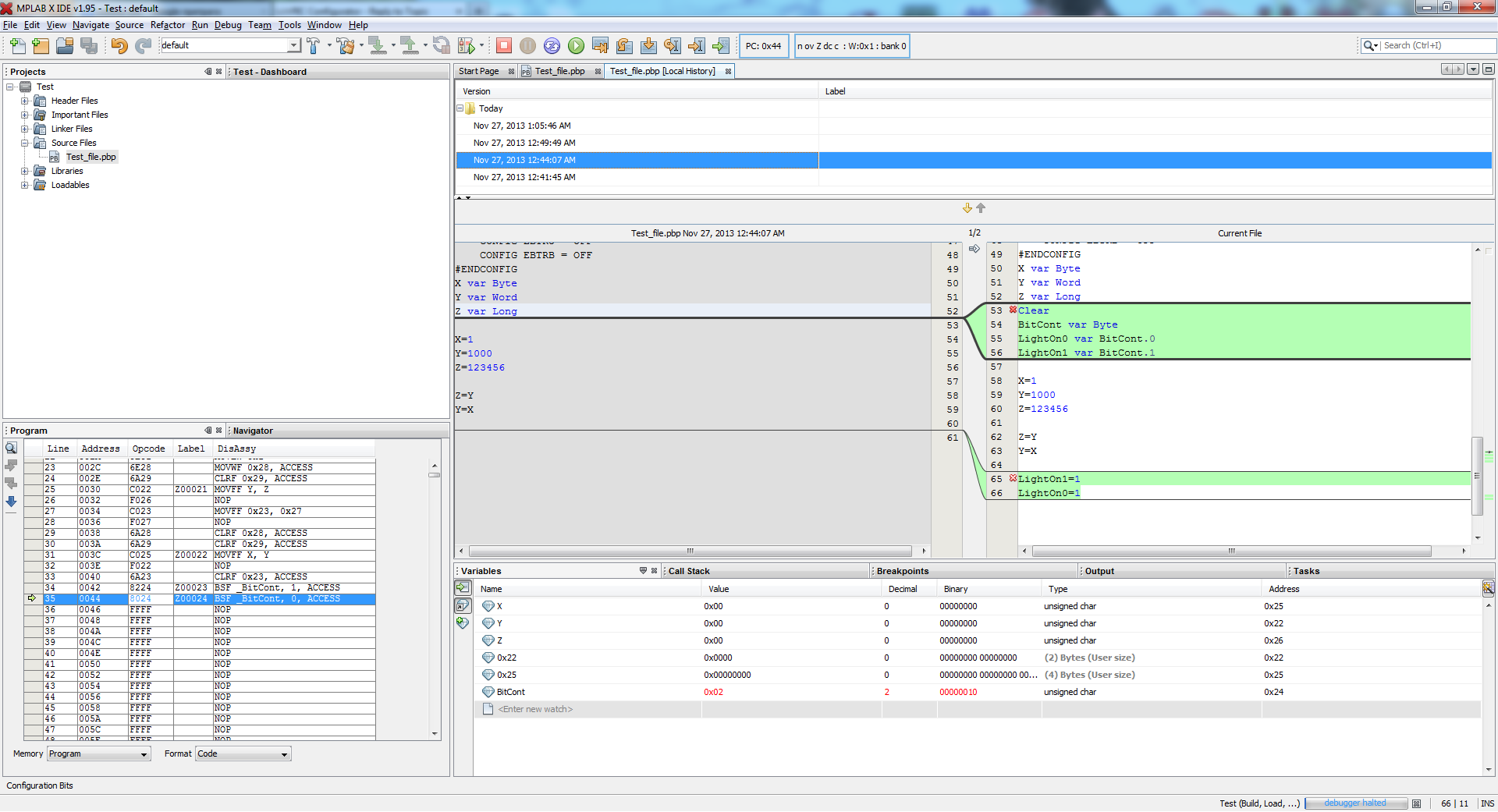This screenshot has height=812, width=1498.
Task: Click the blue debugger Reset icon
Action: tap(552, 46)
